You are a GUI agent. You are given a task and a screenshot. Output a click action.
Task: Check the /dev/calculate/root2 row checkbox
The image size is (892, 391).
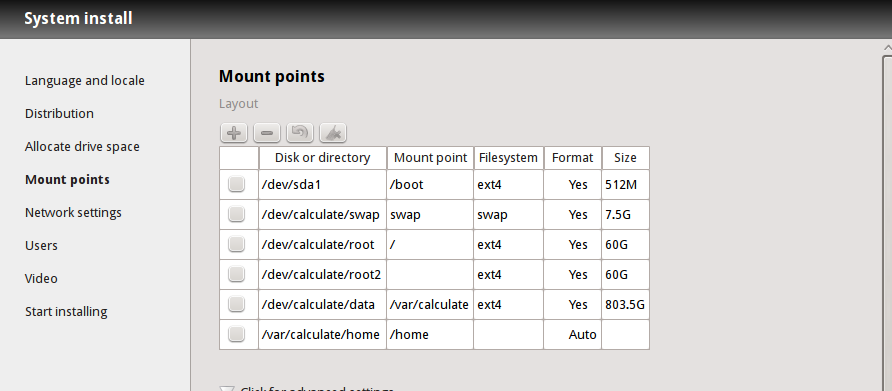pos(236,274)
